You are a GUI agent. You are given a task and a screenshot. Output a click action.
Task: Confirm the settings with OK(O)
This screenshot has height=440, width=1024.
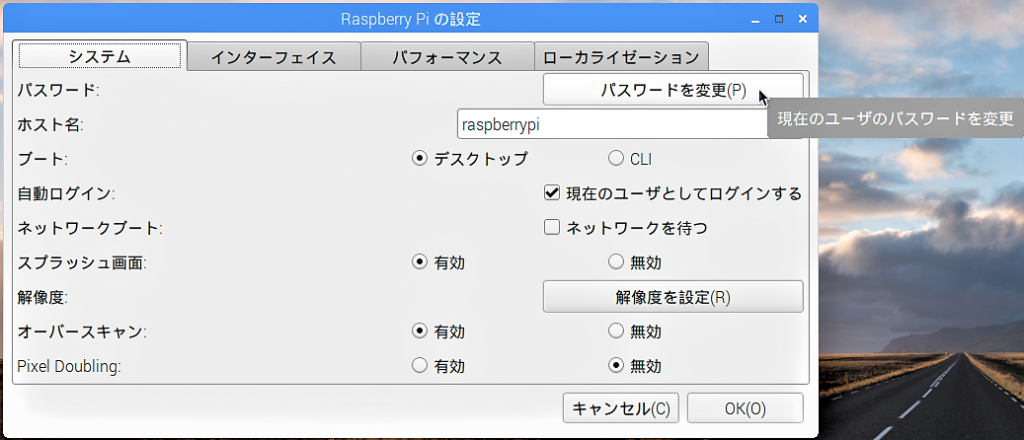745,408
